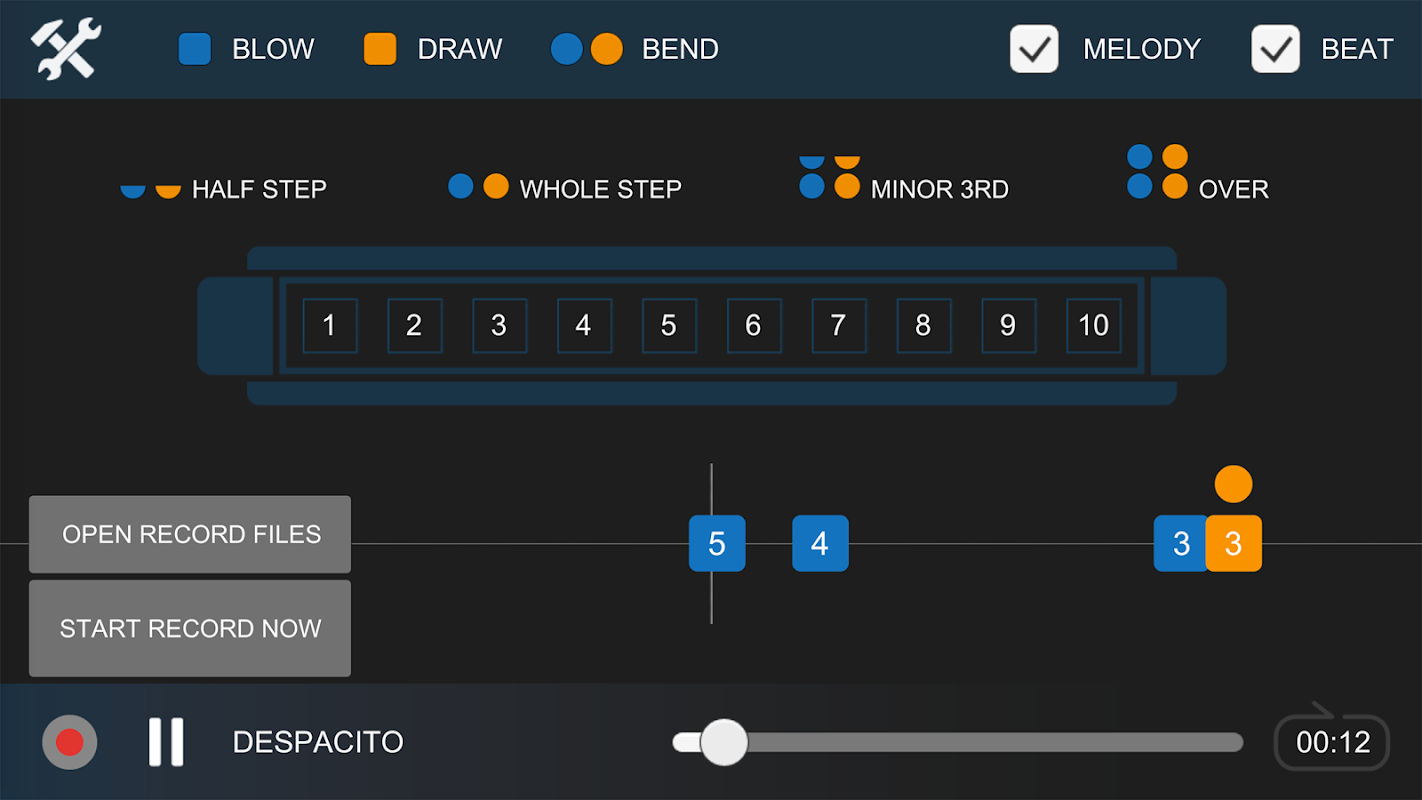This screenshot has width=1422, height=800.
Task: Tap harmonica hole 10
Action: coord(1093,325)
